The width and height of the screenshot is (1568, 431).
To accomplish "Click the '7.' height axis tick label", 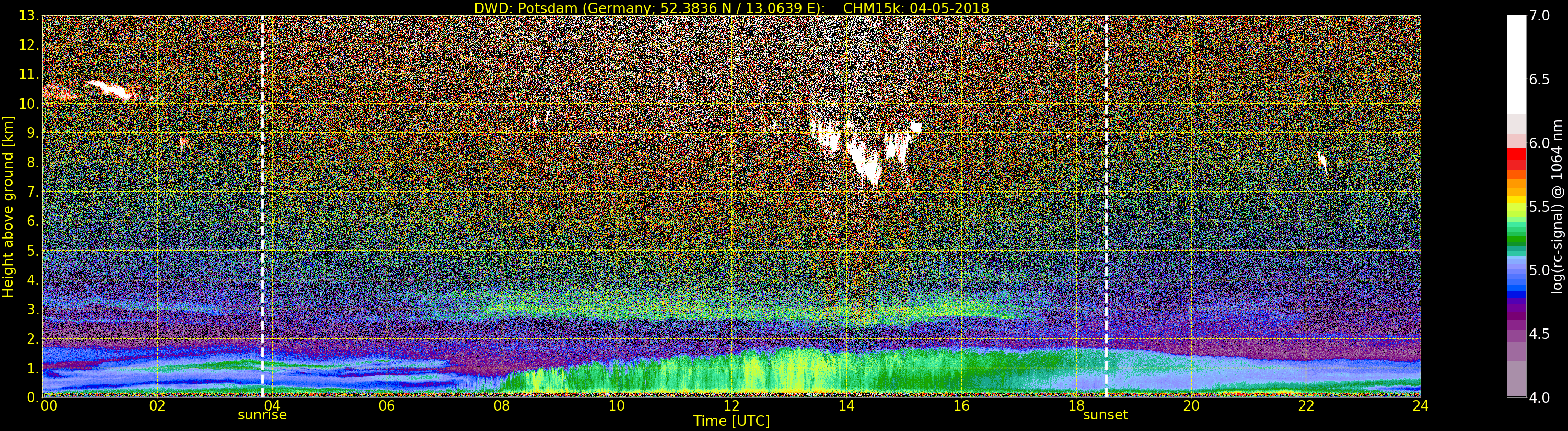I will [x=33, y=192].
